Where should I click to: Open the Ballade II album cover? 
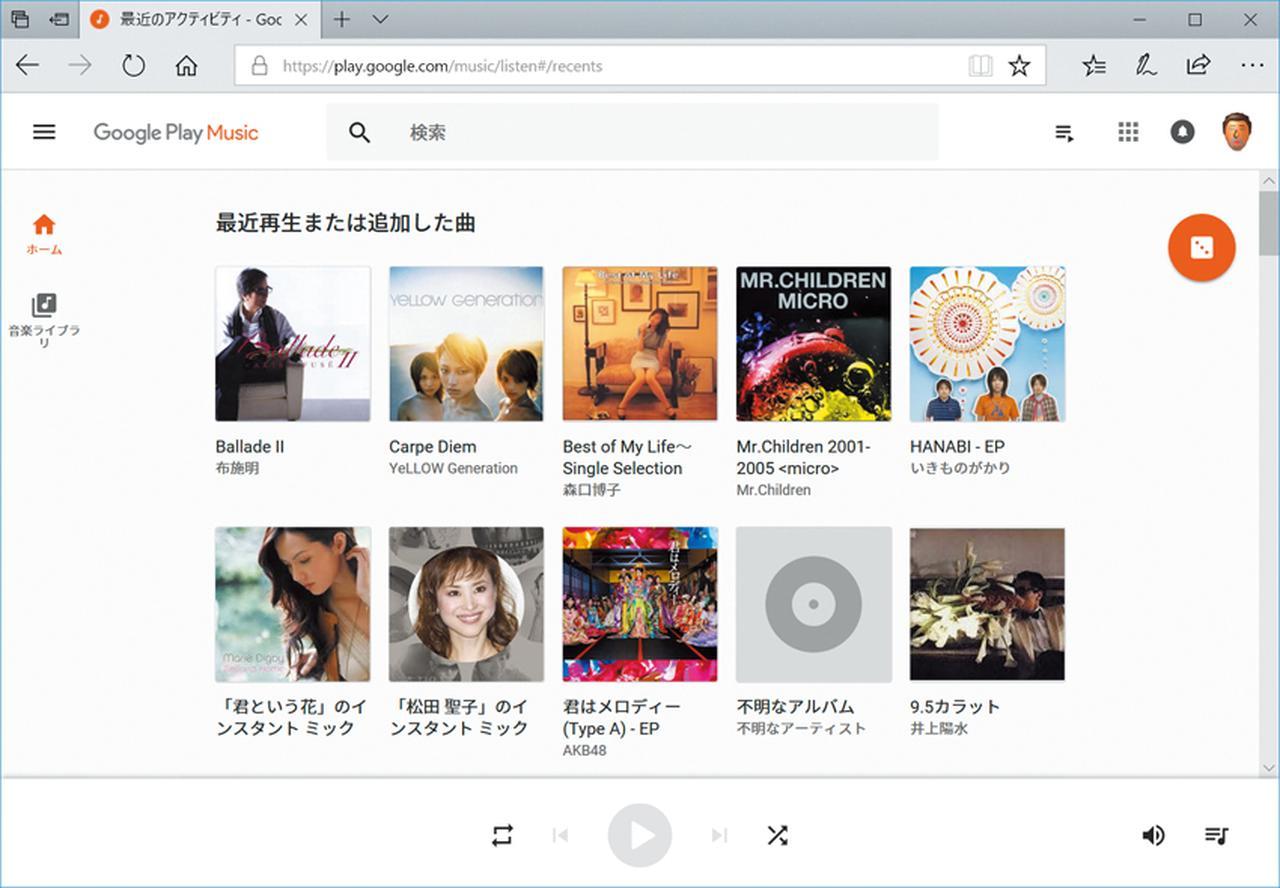pos(293,343)
